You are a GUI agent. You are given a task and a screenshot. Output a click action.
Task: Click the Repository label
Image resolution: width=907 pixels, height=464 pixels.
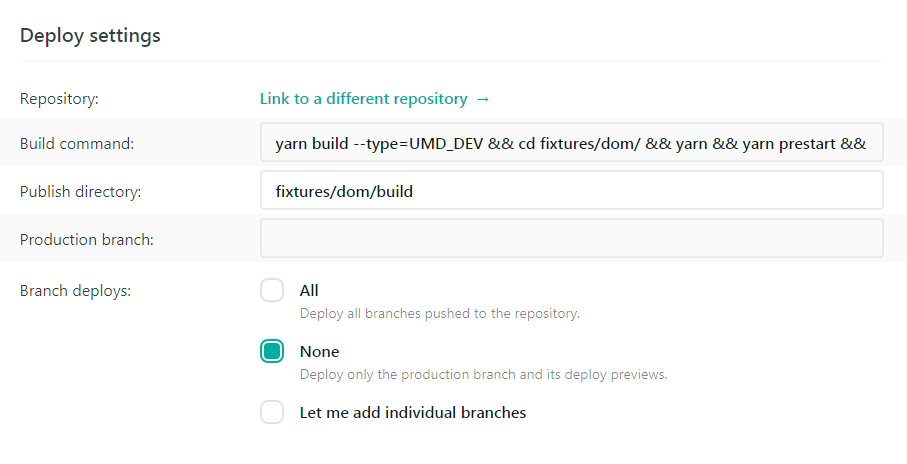[x=59, y=99]
